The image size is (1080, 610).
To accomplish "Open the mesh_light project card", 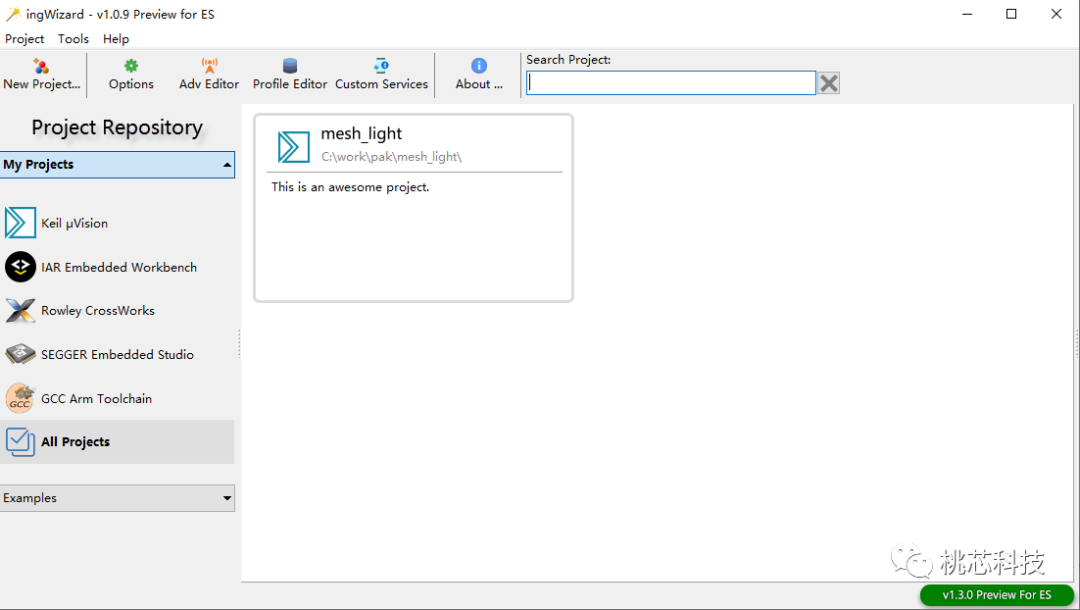I will [x=413, y=208].
